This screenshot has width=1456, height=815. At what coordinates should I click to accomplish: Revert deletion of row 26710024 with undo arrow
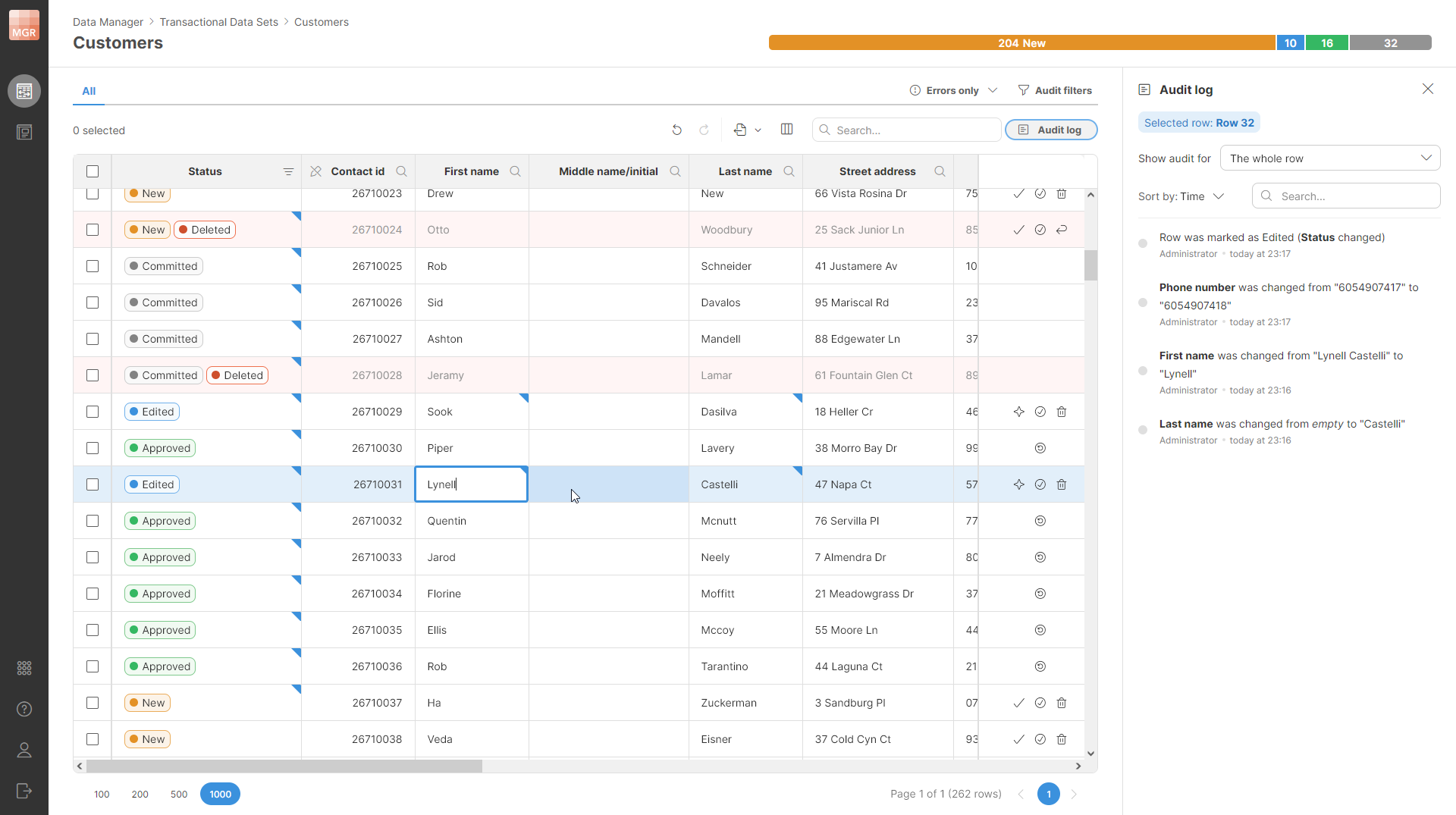1062,229
